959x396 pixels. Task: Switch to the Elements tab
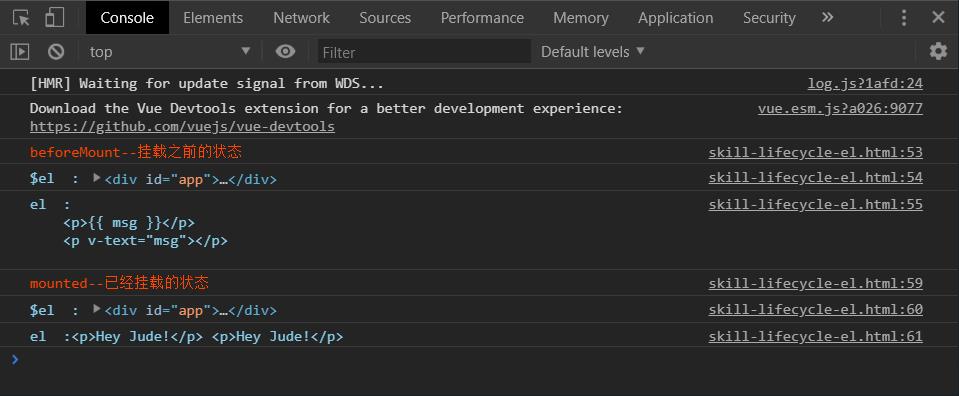coord(213,18)
